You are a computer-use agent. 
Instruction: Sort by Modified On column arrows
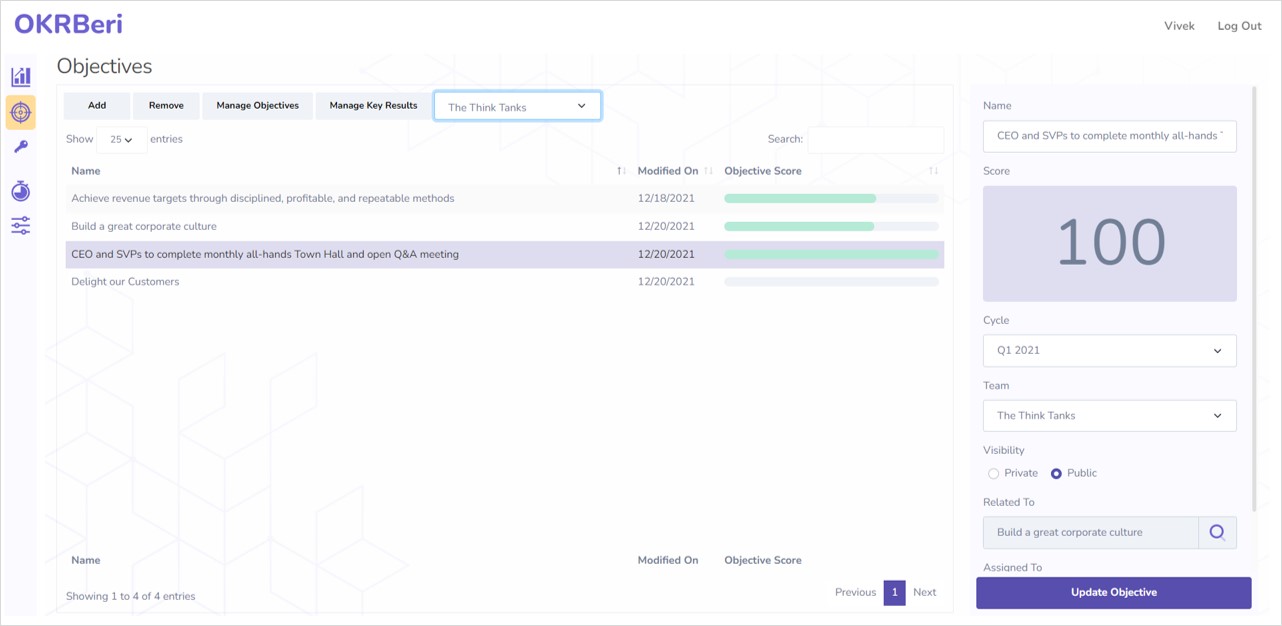coord(709,171)
